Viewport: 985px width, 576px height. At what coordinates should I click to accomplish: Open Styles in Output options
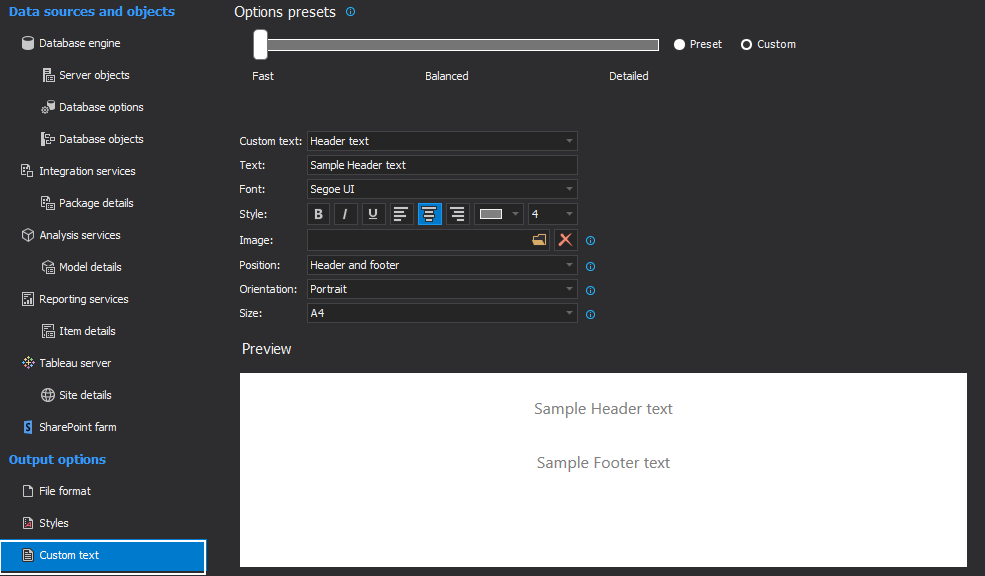pos(54,523)
